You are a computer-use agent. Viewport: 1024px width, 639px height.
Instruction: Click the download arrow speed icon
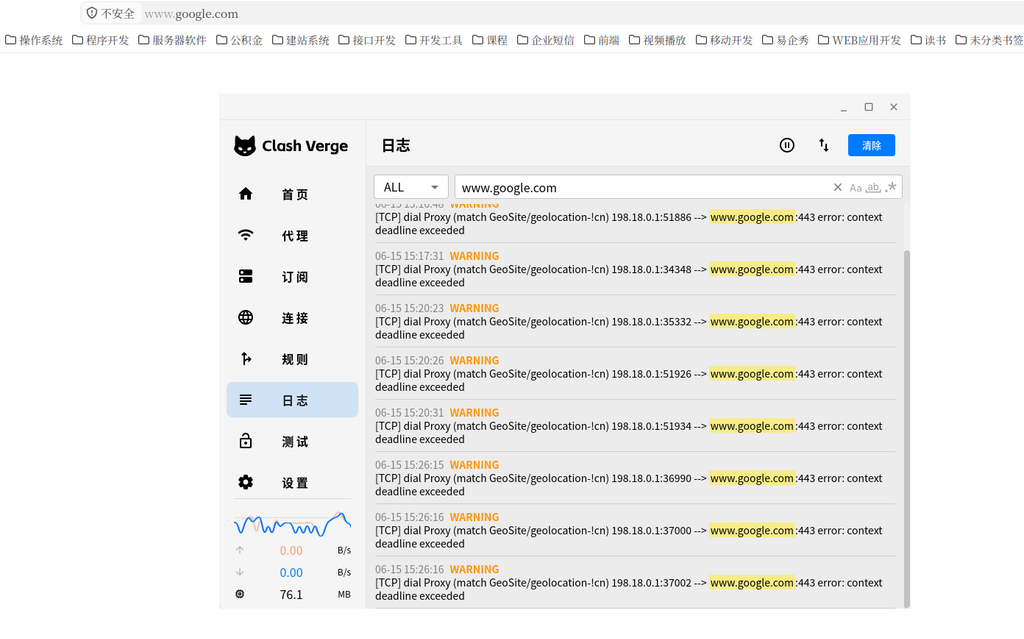click(240, 572)
